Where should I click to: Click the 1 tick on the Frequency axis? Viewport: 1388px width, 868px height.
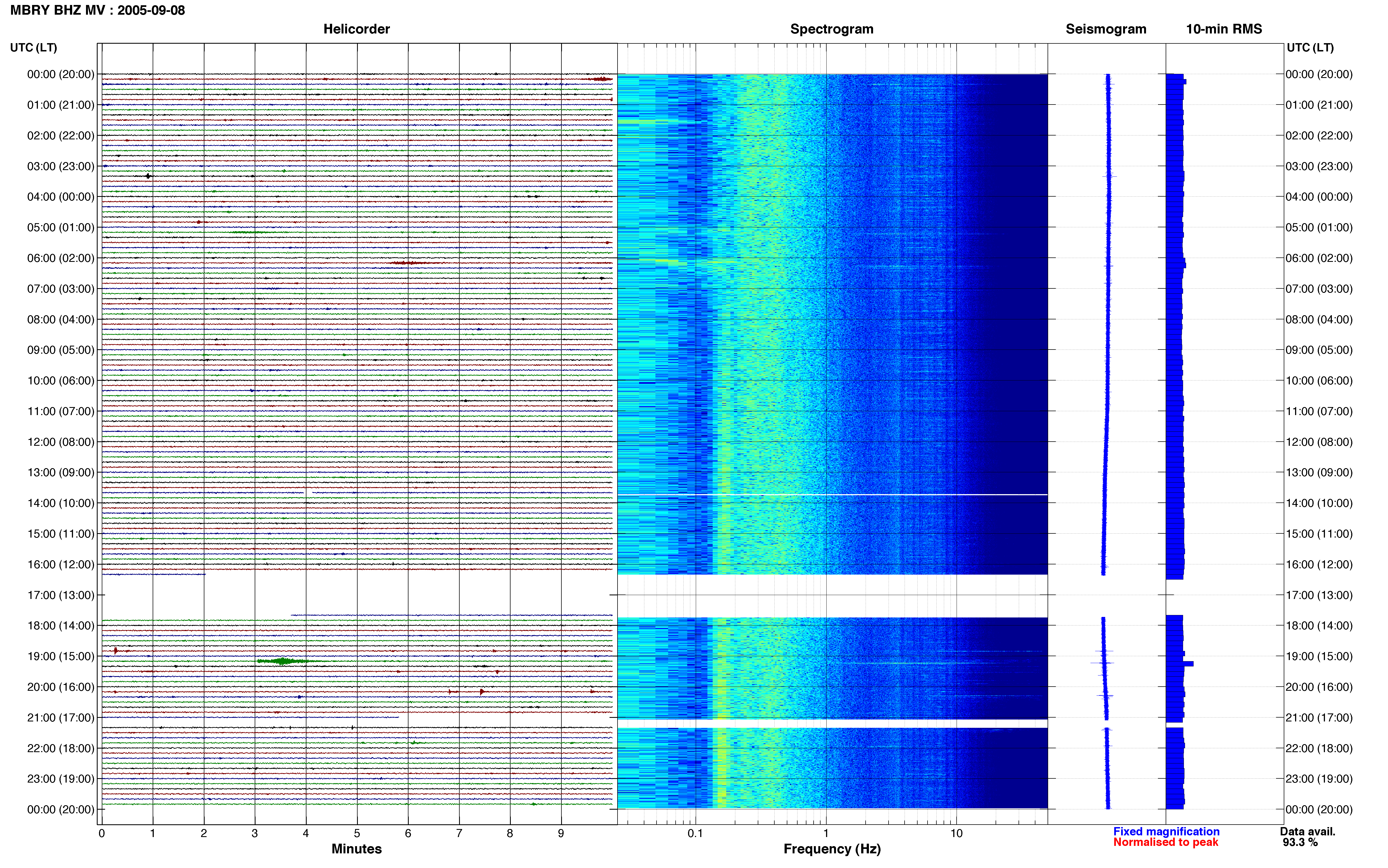pyautogui.click(x=826, y=833)
